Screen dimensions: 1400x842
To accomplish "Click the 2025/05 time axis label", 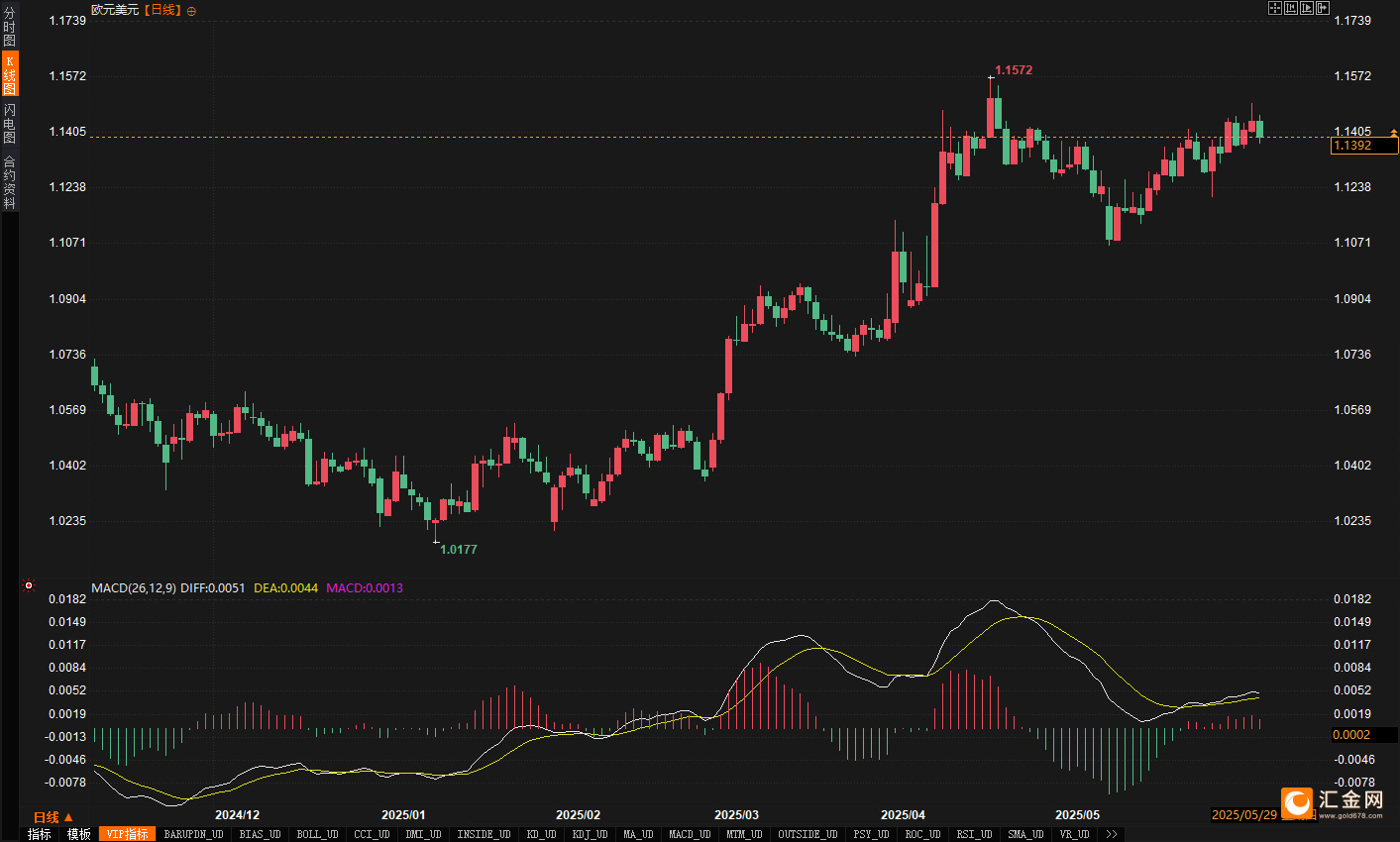I will (1078, 815).
